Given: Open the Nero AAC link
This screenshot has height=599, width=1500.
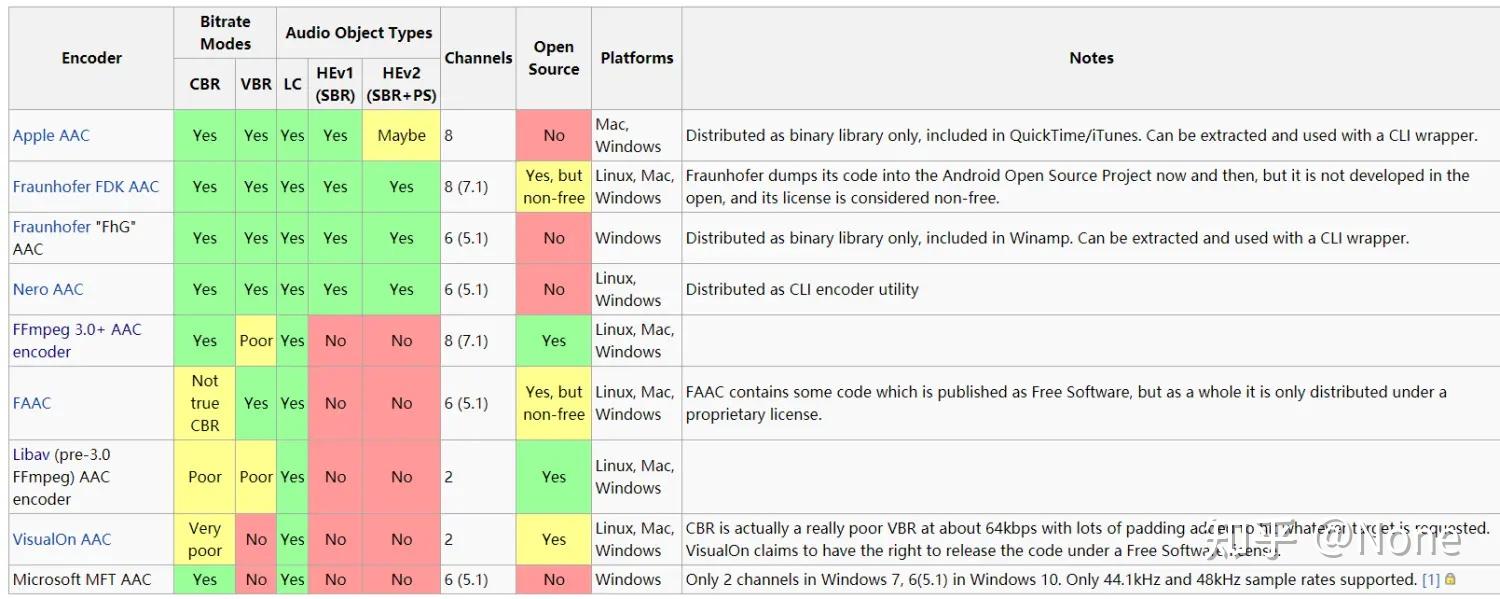Looking at the screenshot, I should (48, 290).
